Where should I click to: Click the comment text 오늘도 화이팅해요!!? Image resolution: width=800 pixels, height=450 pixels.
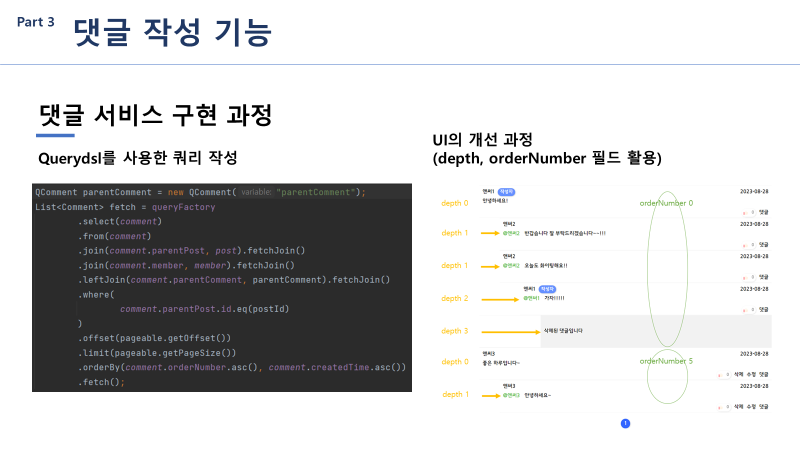point(546,266)
